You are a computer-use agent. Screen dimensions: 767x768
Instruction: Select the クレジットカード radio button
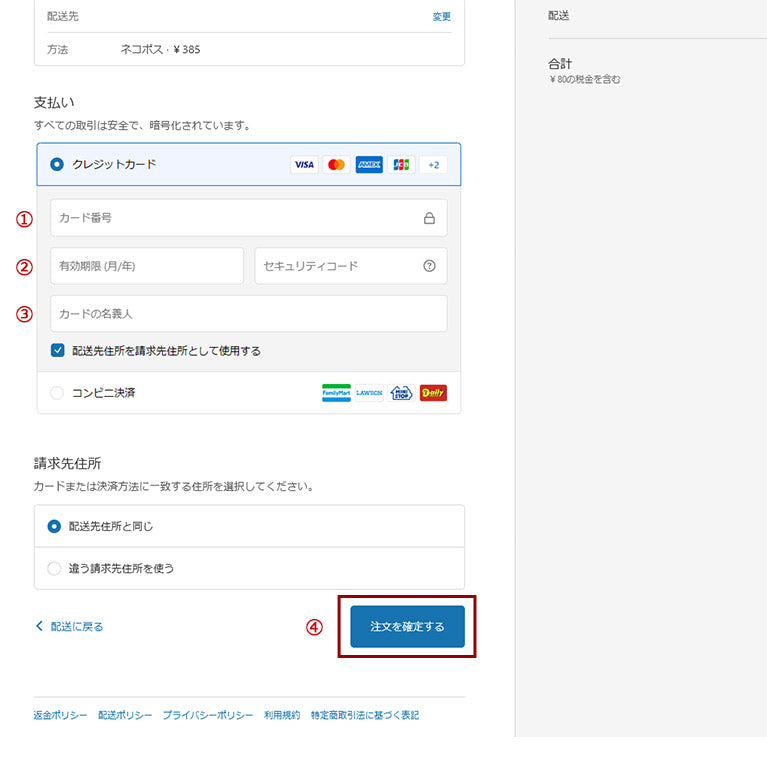pos(57,164)
